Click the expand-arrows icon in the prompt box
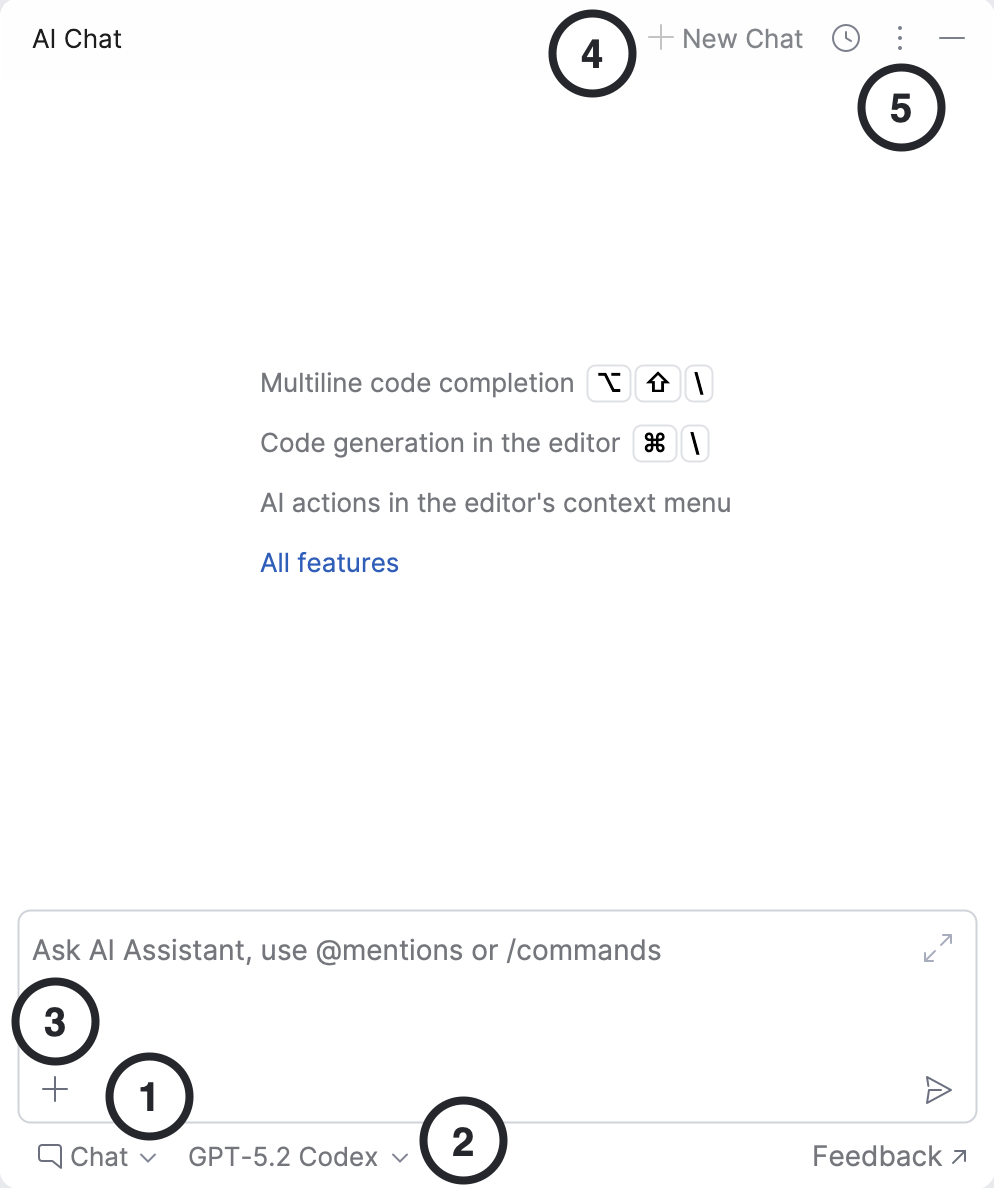Image resolution: width=994 pixels, height=1188 pixels. coord(938,948)
